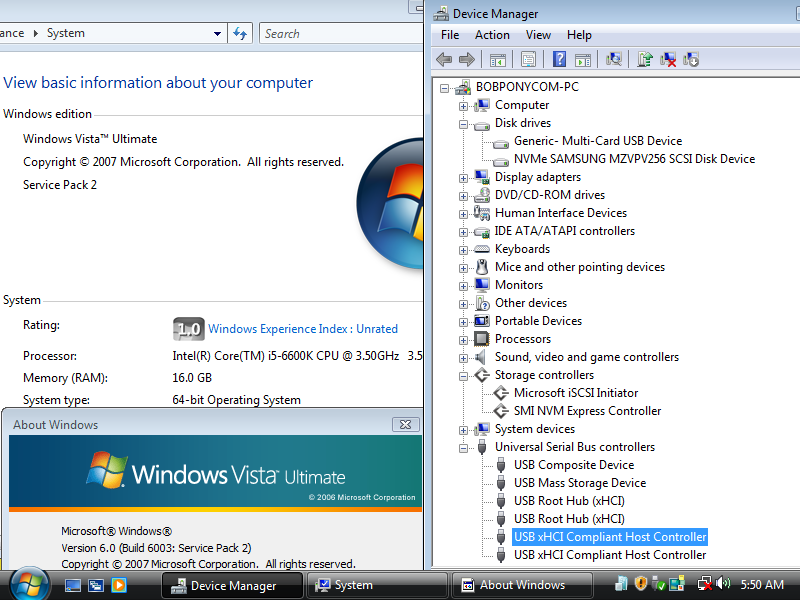This screenshot has width=800, height=600.
Task: Select the Portable Devices tree label
Action: click(x=538, y=321)
